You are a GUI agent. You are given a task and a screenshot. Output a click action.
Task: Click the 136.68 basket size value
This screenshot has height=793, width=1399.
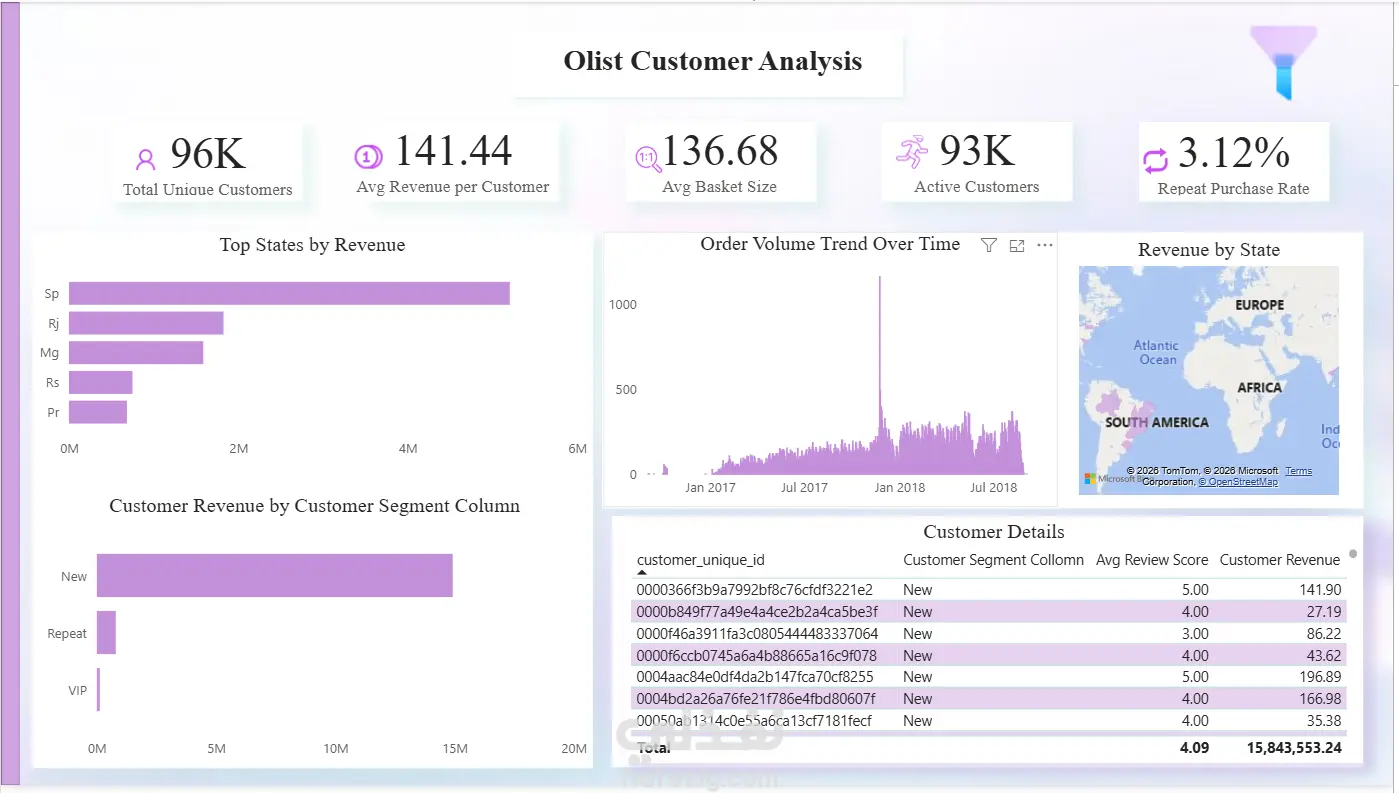click(720, 151)
